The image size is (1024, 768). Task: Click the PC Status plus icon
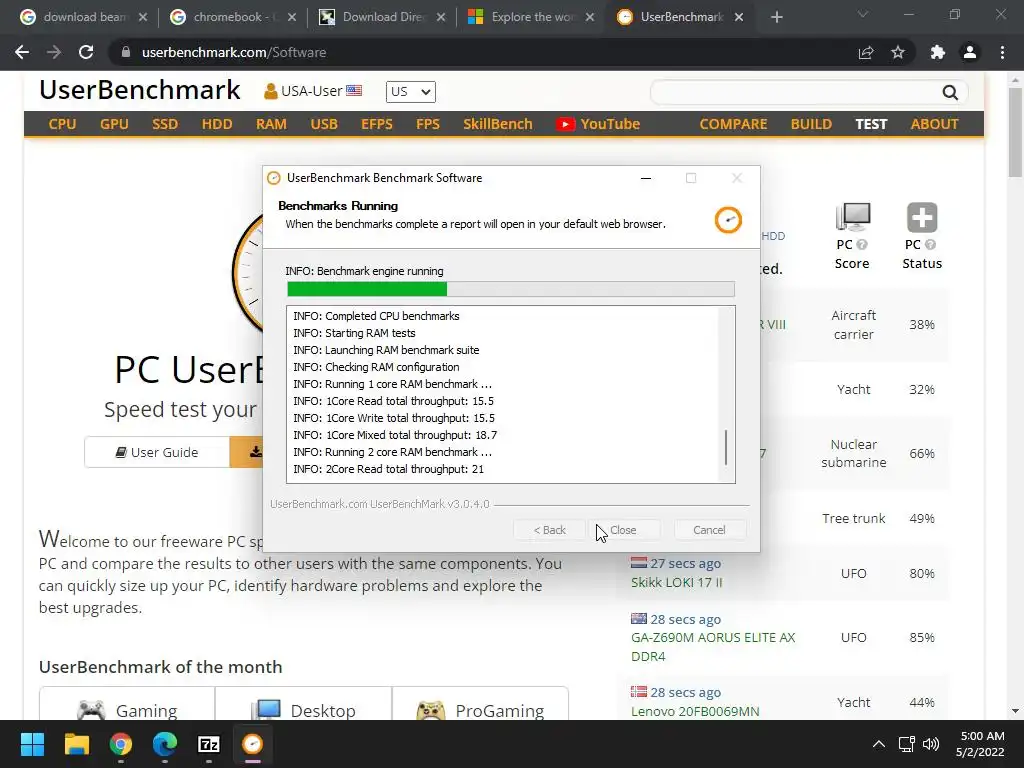pos(922,217)
